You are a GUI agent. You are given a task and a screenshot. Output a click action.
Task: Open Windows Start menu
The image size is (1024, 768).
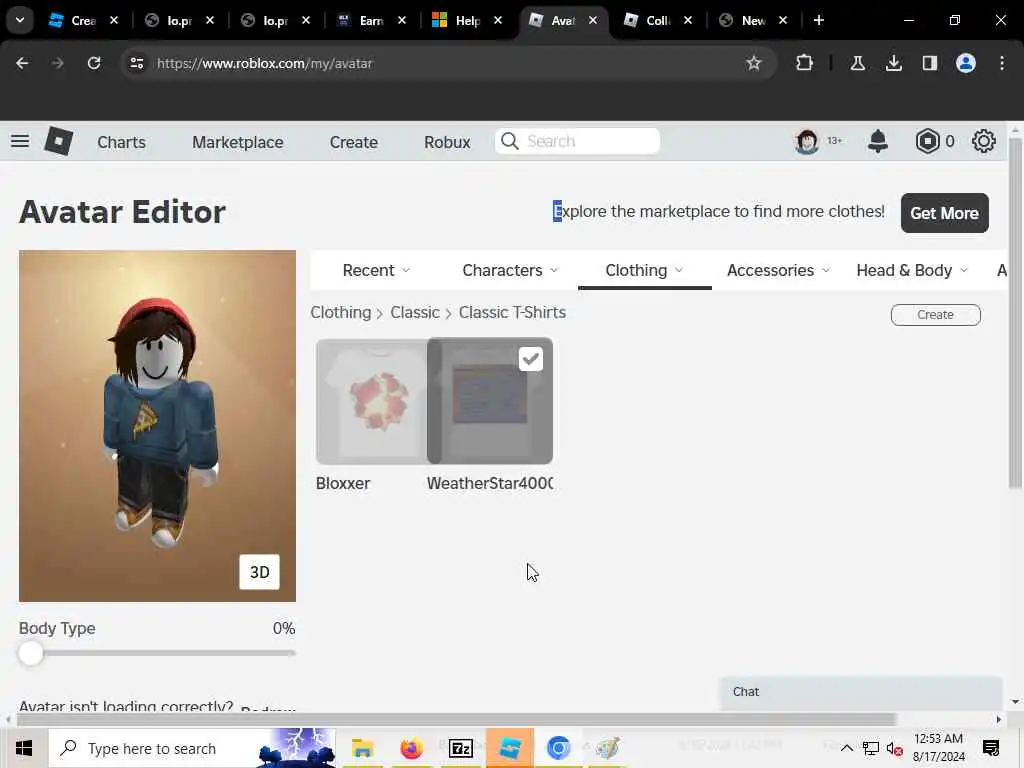coord(24,748)
